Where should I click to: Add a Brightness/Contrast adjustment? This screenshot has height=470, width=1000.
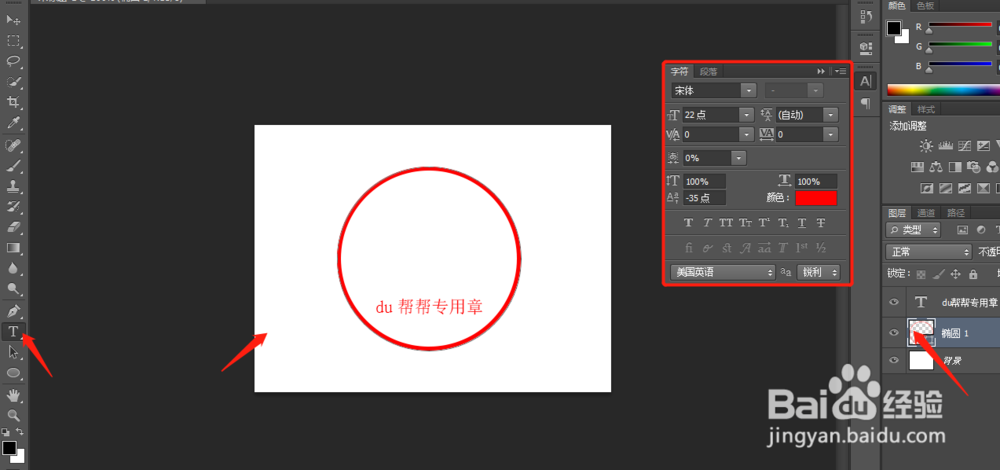click(925, 146)
